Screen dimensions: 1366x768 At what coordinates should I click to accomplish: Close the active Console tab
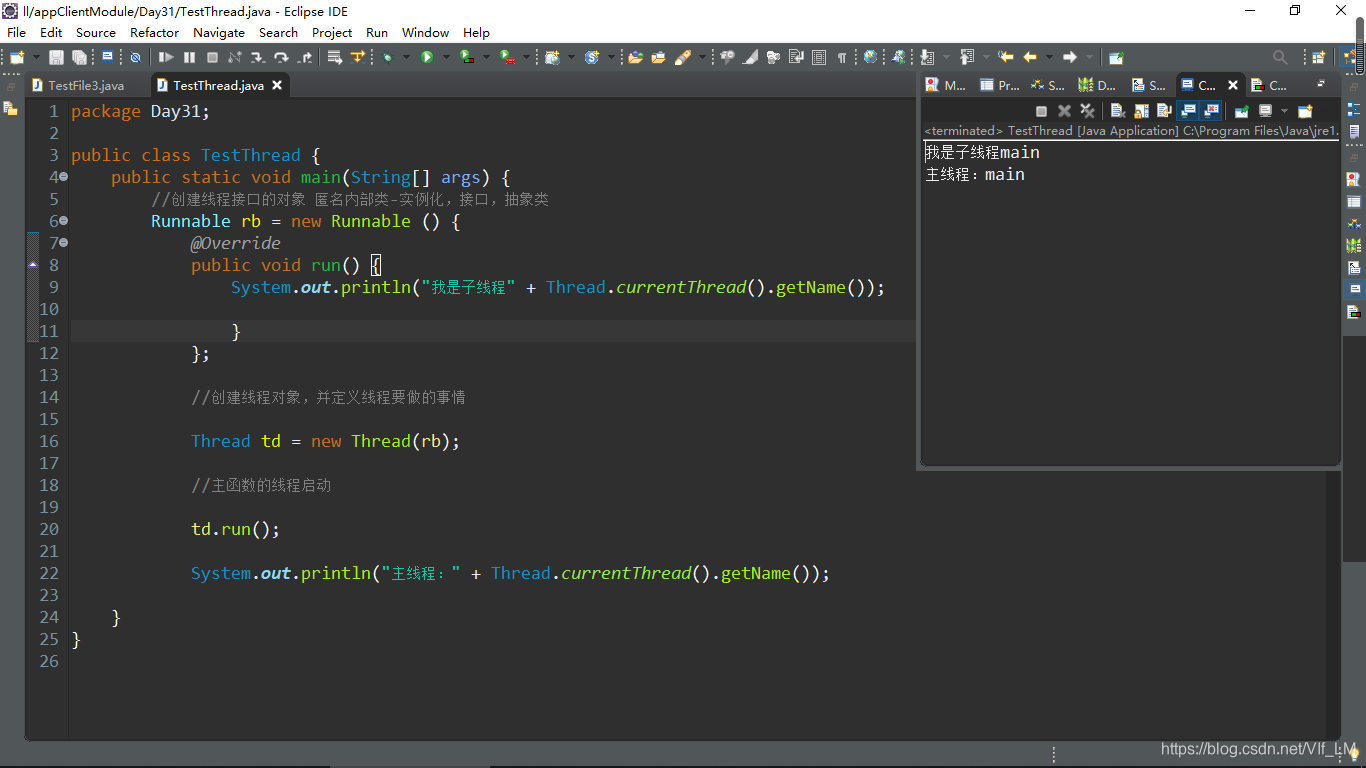tap(1233, 85)
